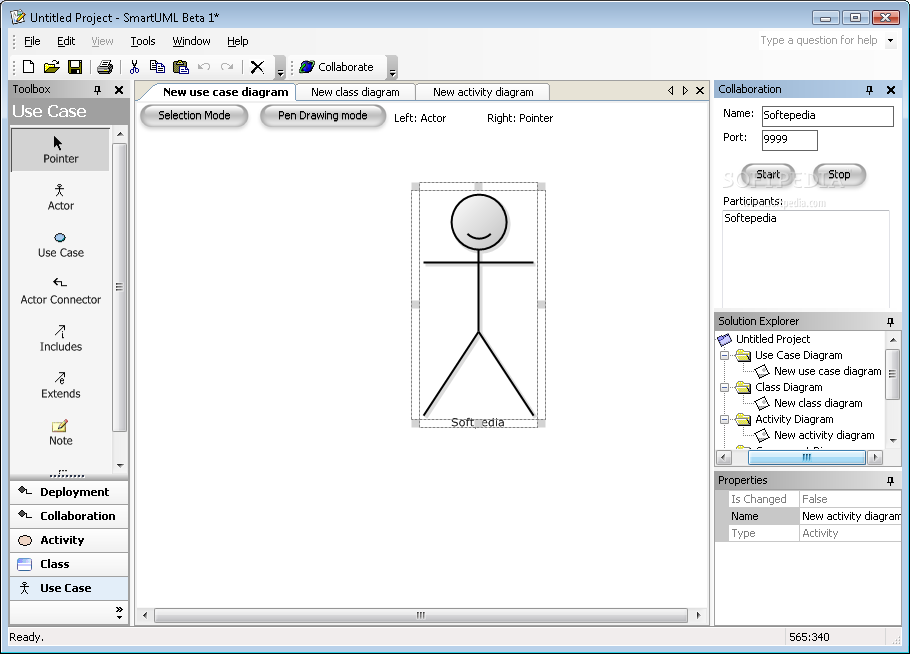Click the Save floppy disk icon

(x=75, y=67)
